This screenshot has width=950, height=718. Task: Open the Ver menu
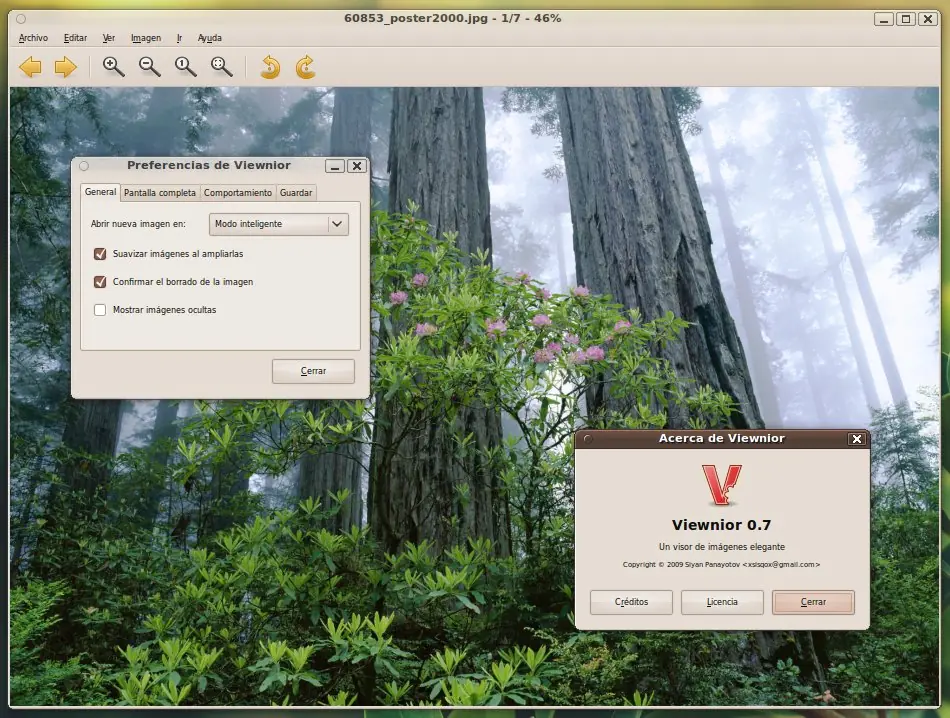pos(108,38)
